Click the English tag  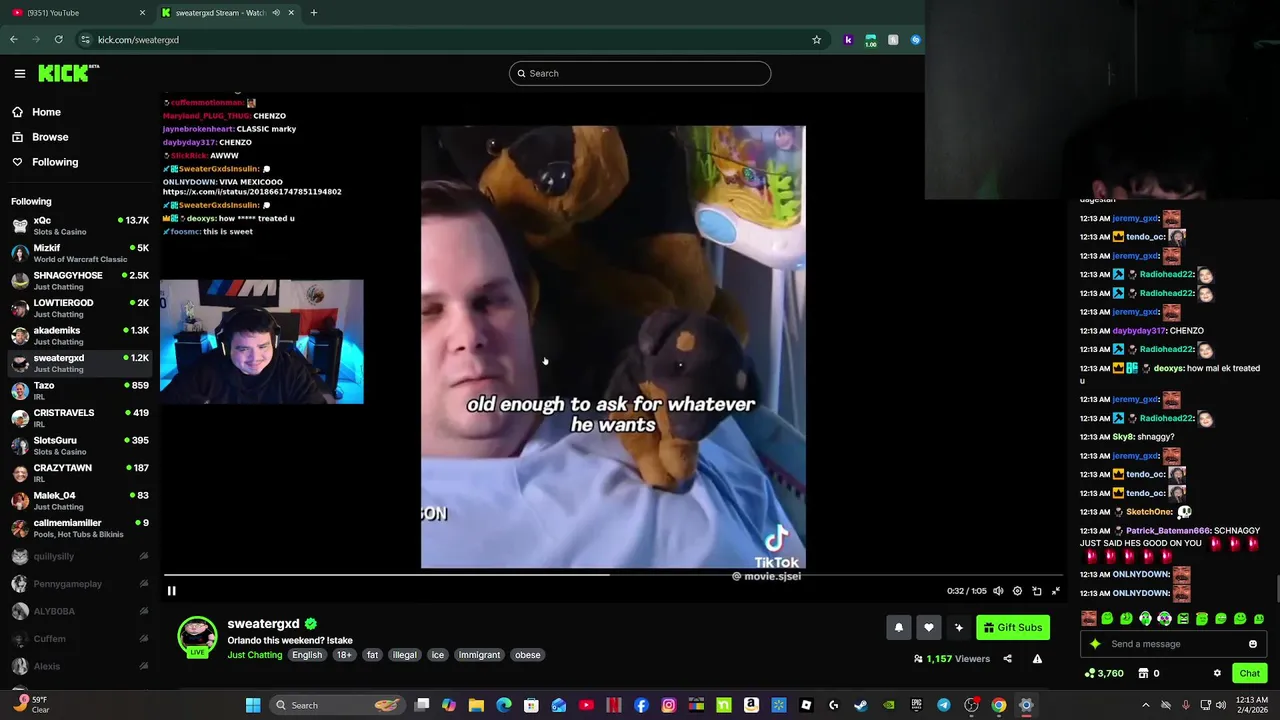[307, 655]
